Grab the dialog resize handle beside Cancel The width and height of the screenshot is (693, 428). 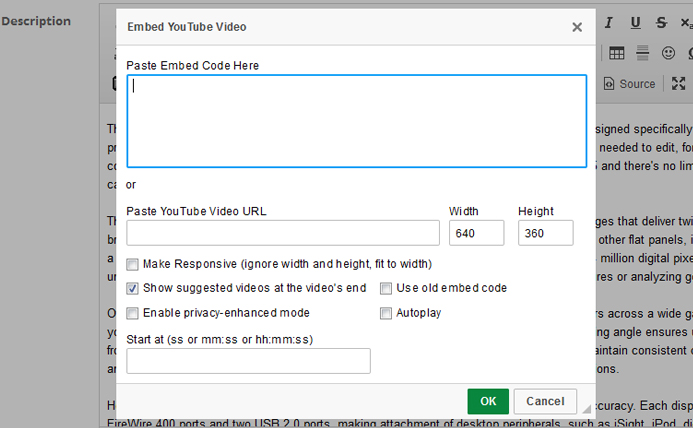point(586,409)
